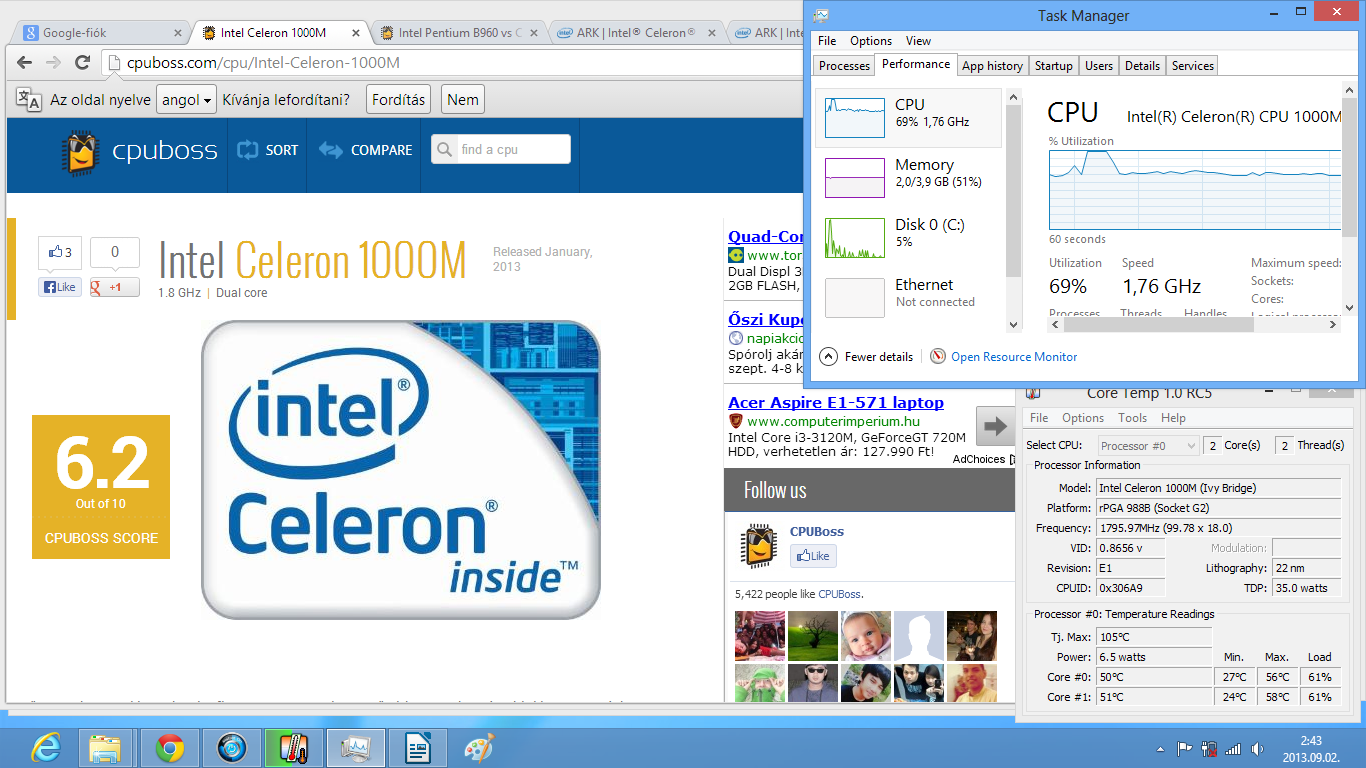Viewport: 1366px width, 768px height.
Task: Click the thumbs-up count of 3
Action: (x=60, y=253)
